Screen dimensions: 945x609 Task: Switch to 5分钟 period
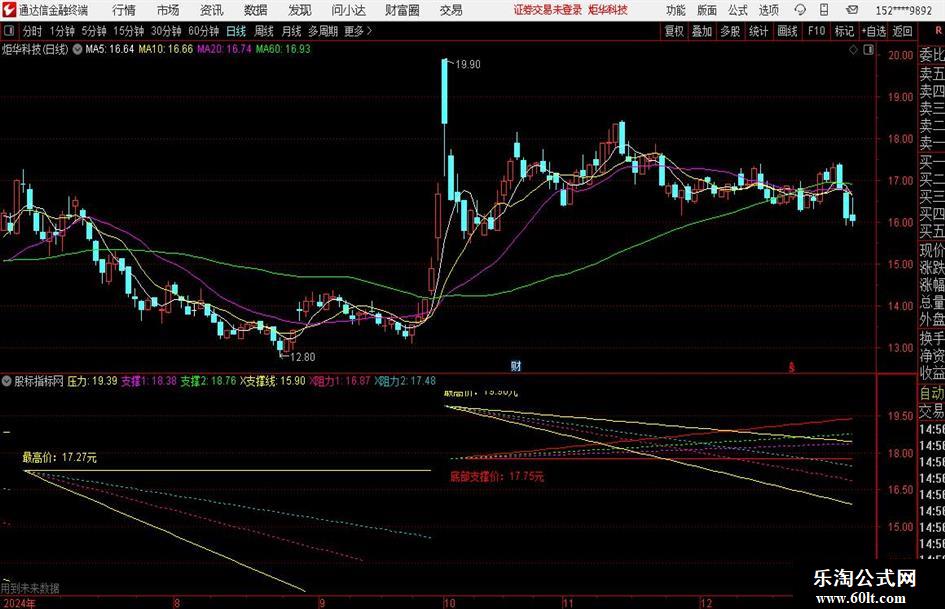(93, 31)
